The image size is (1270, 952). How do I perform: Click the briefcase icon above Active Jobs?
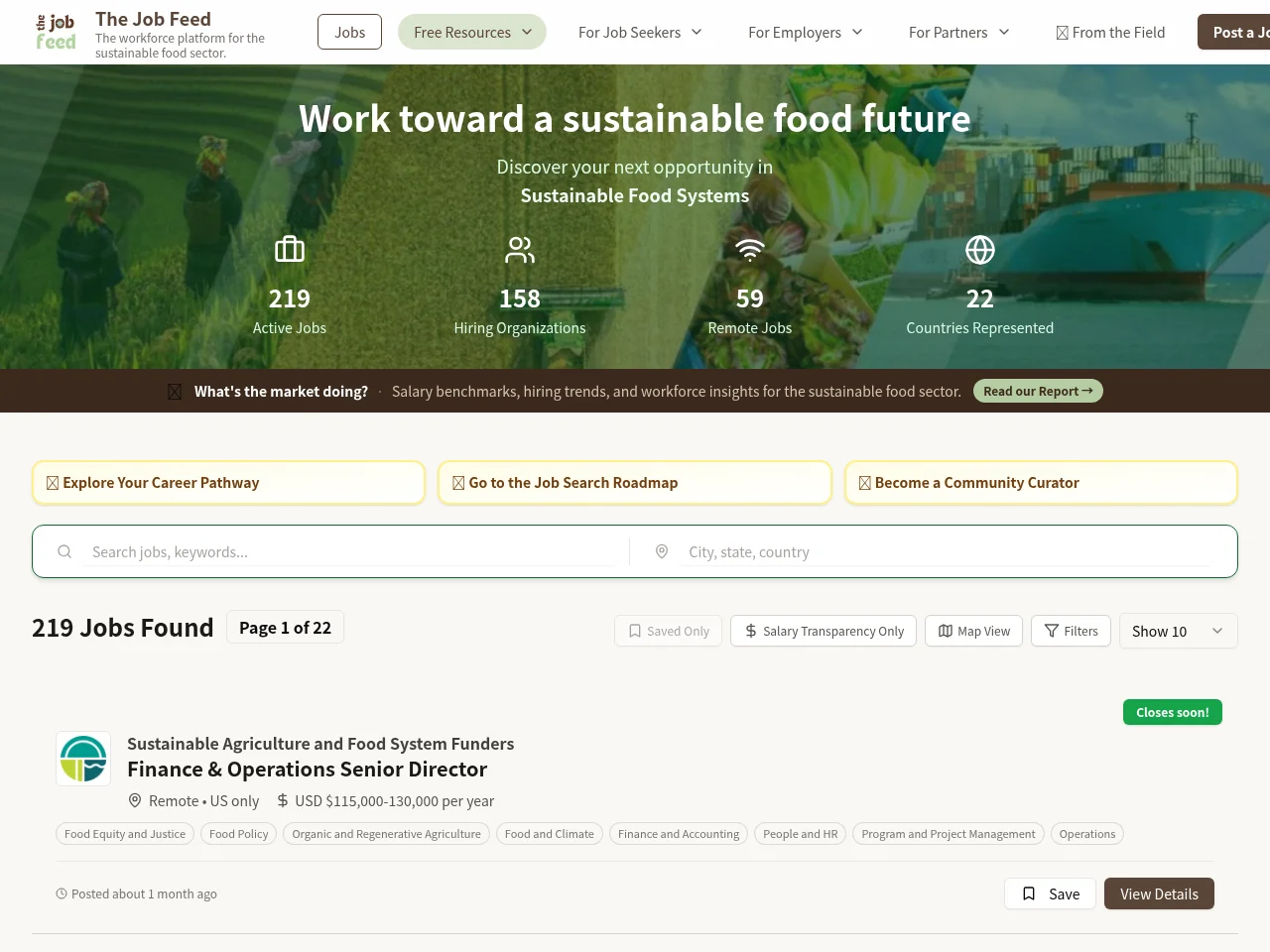(x=290, y=249)
